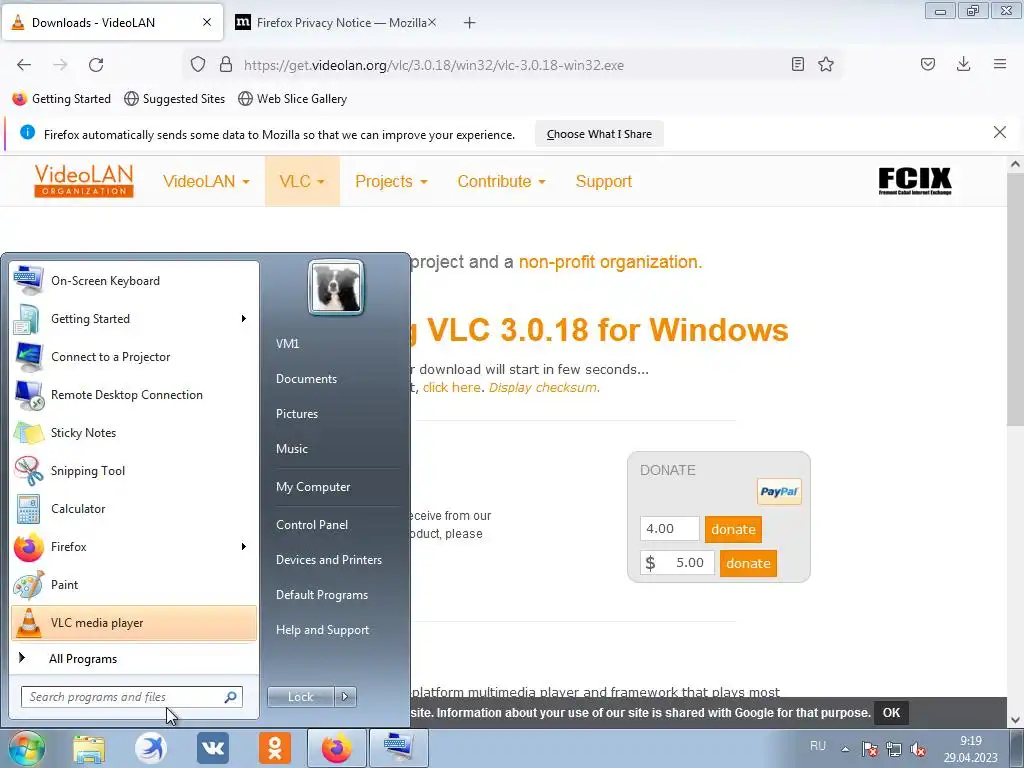Expand Firefox jump list arrow
Screen dimensions: 1024x768
click(x=244, y=547)
